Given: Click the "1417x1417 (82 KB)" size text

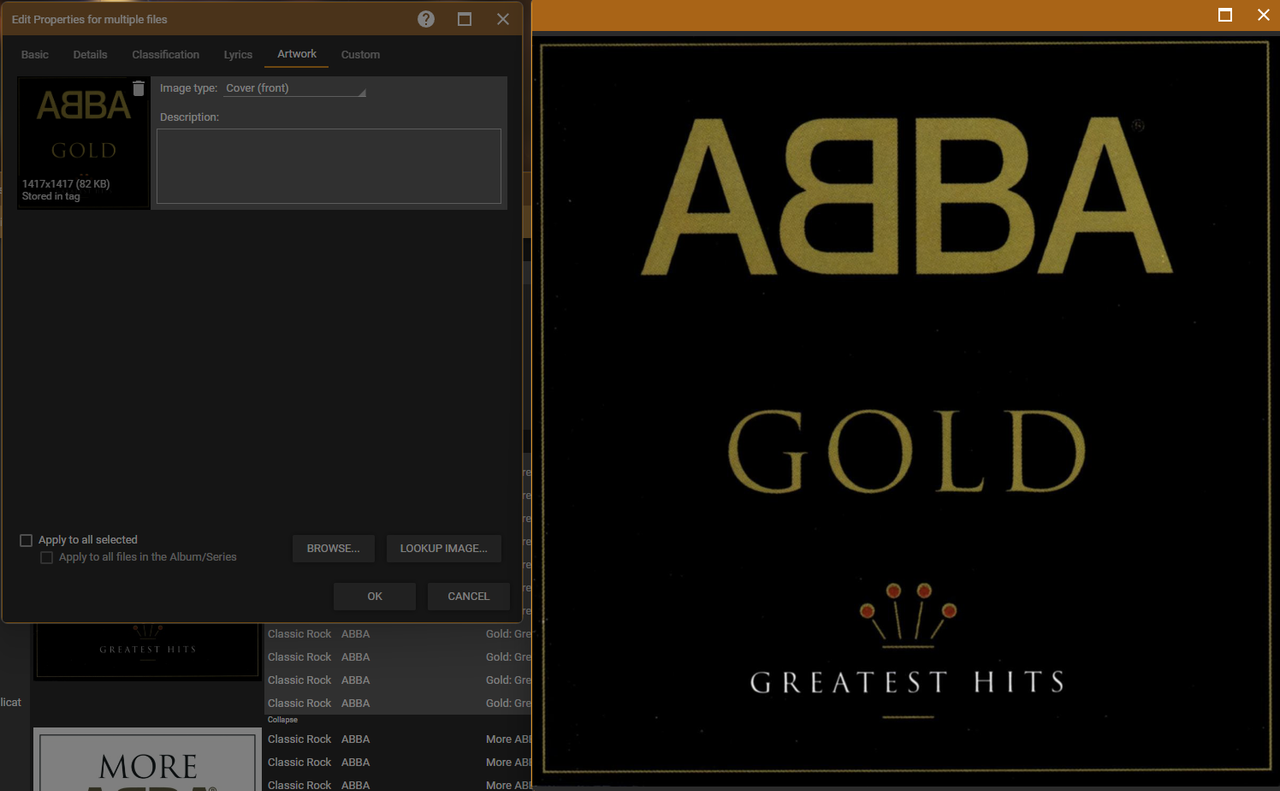Looking at the screenshot, I should coord(66,184).
